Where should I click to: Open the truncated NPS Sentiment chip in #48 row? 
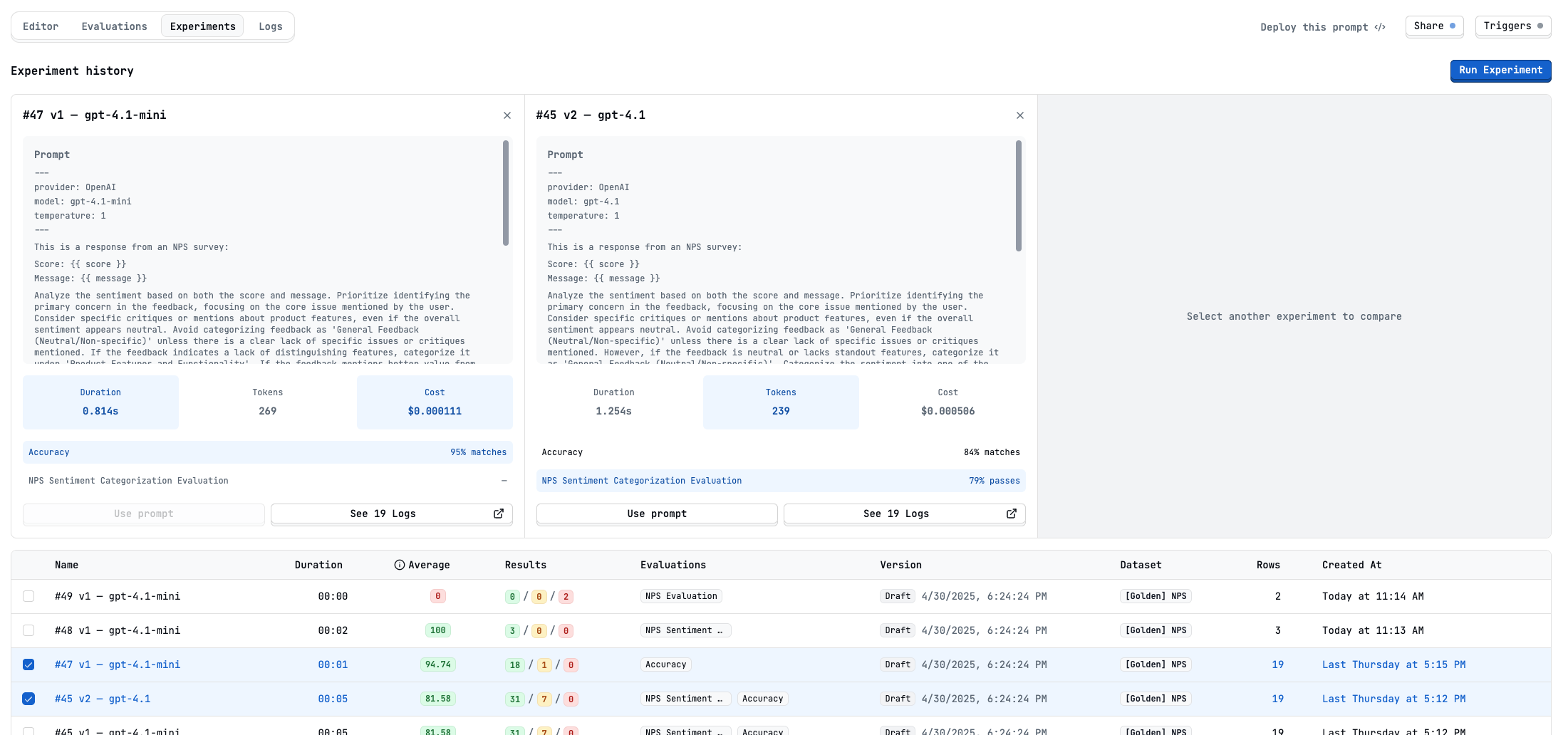(x=685, y=630)
